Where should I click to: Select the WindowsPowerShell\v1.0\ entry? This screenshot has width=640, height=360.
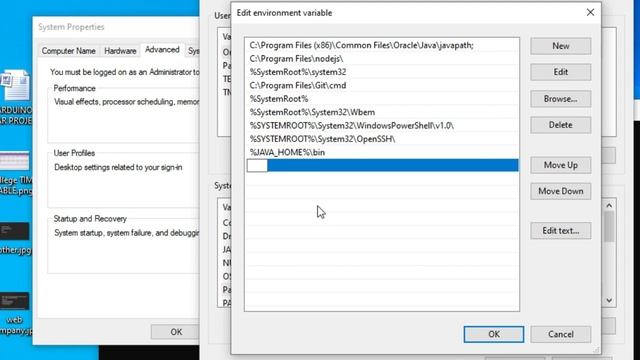[x=382, y=126]
